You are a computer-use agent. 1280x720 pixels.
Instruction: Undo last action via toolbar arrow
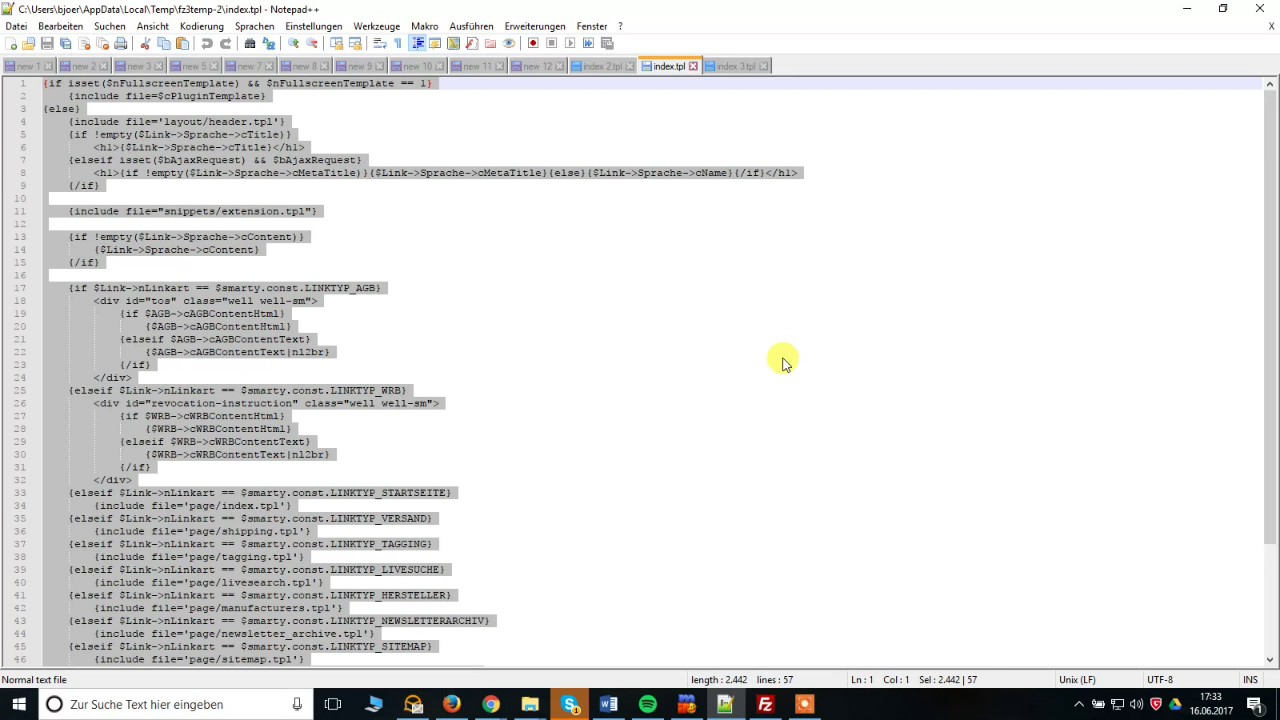click(207, 43)
